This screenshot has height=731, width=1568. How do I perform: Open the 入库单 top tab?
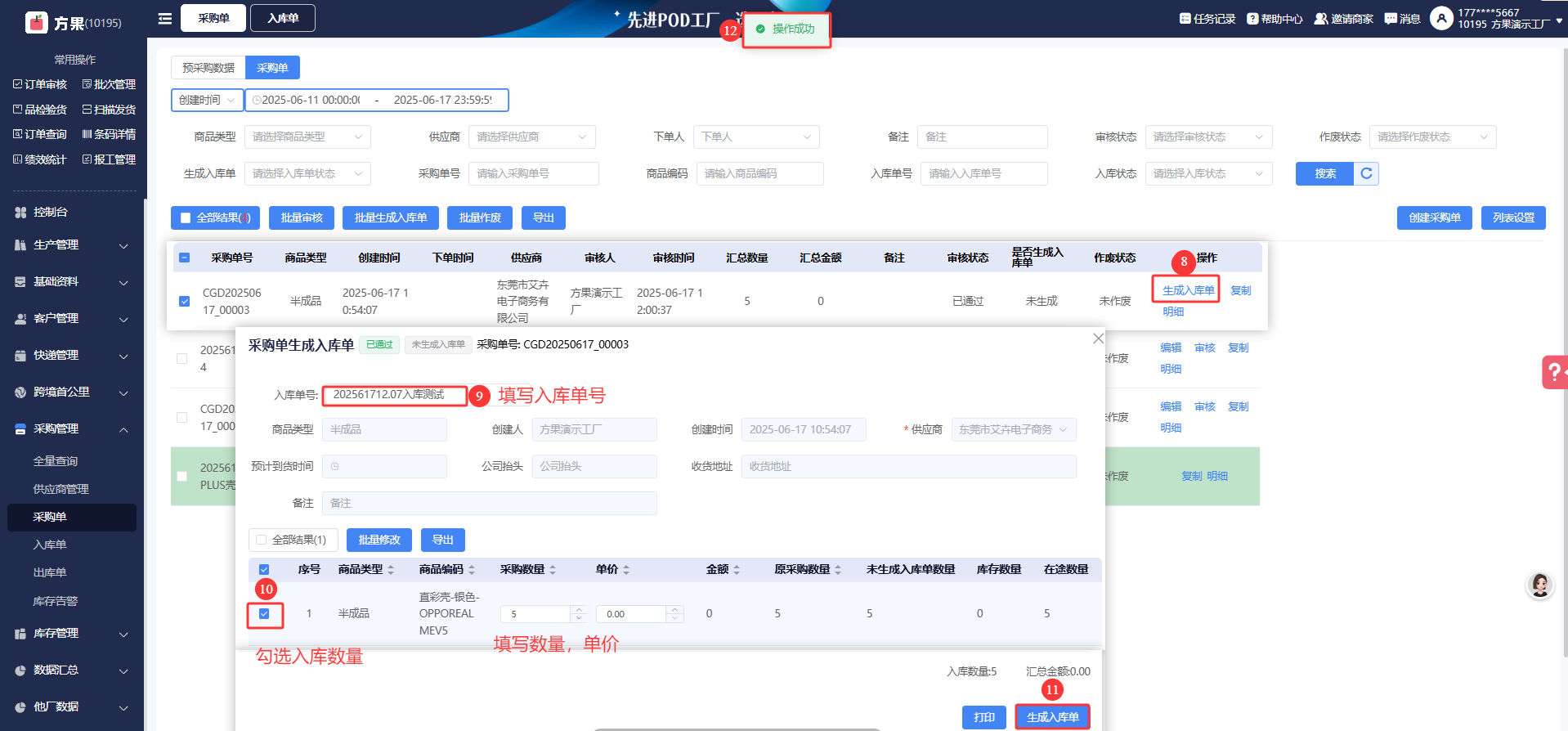point(282,18)
